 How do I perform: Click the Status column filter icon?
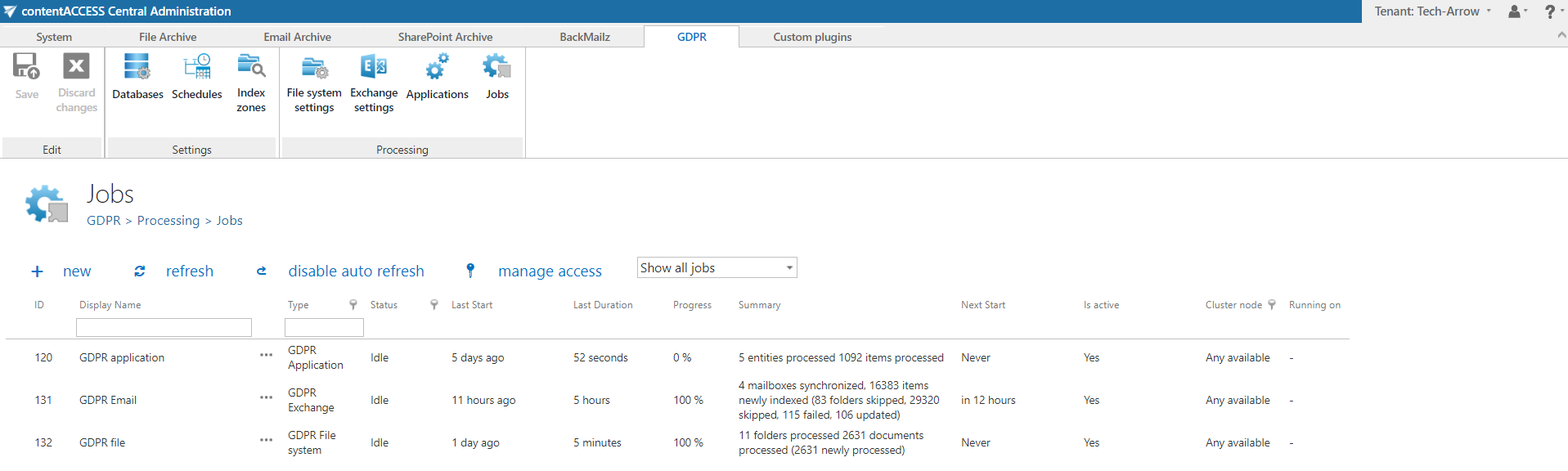(434, 305)
